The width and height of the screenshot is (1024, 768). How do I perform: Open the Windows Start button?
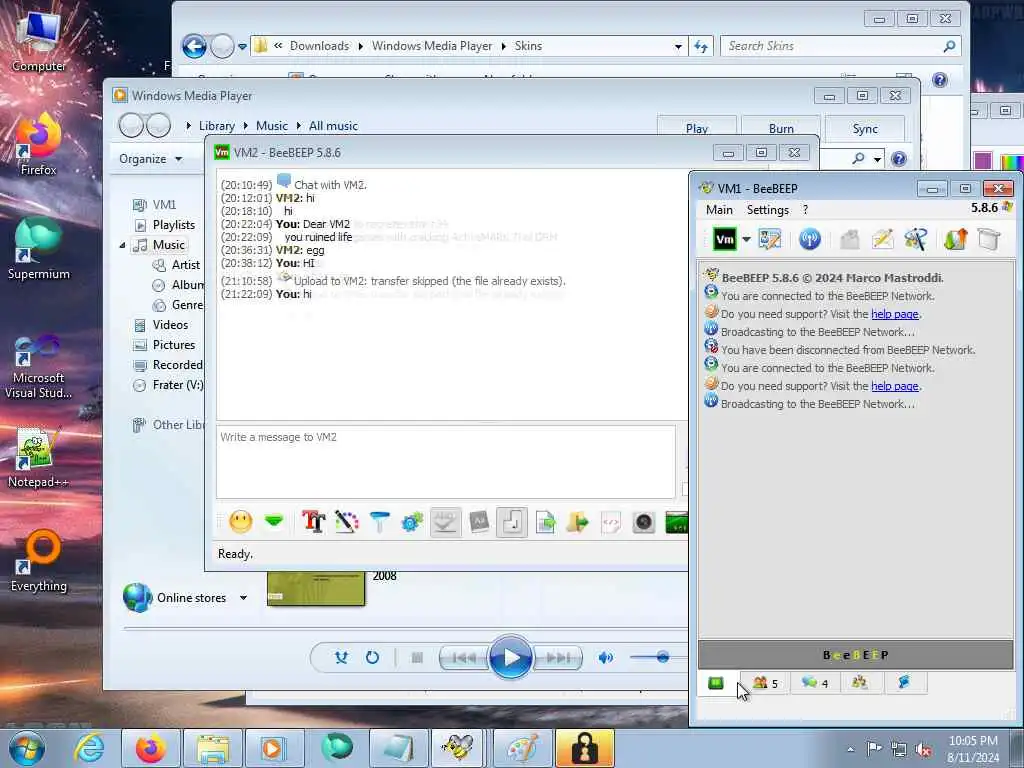tap(27, 748)
